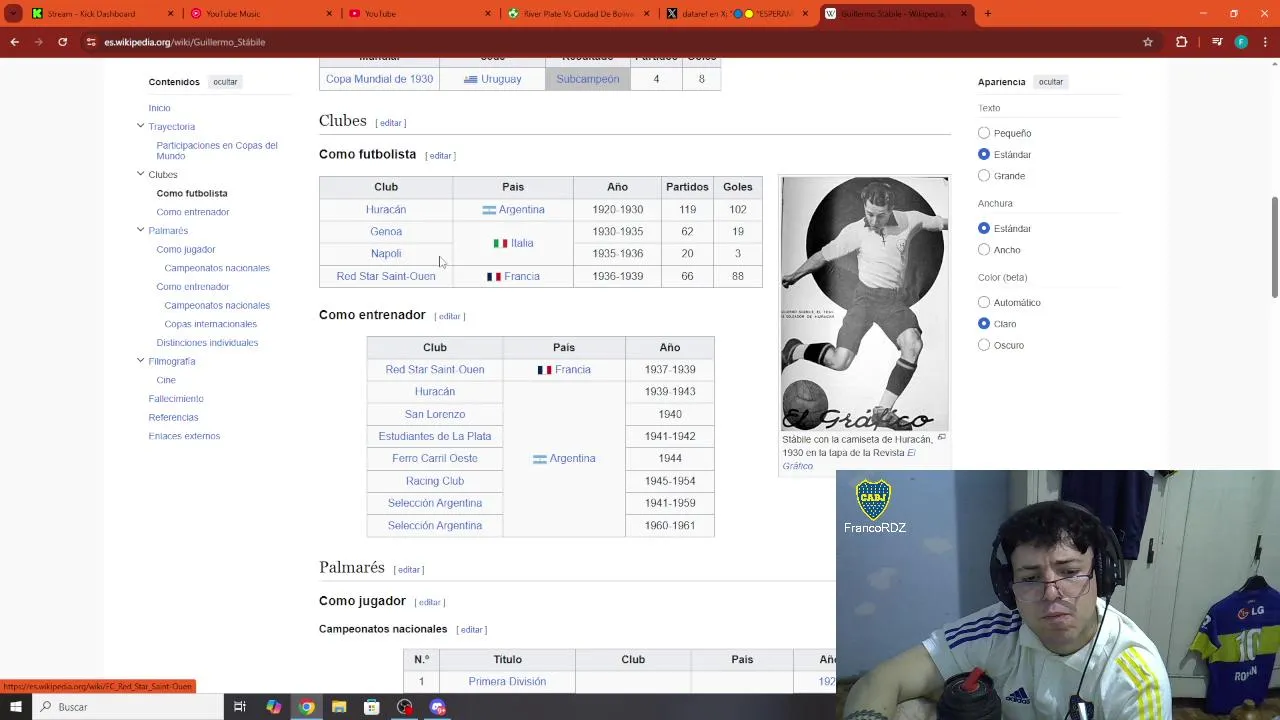Open the Chrome profile avatar

click(x=1241, y=42)
